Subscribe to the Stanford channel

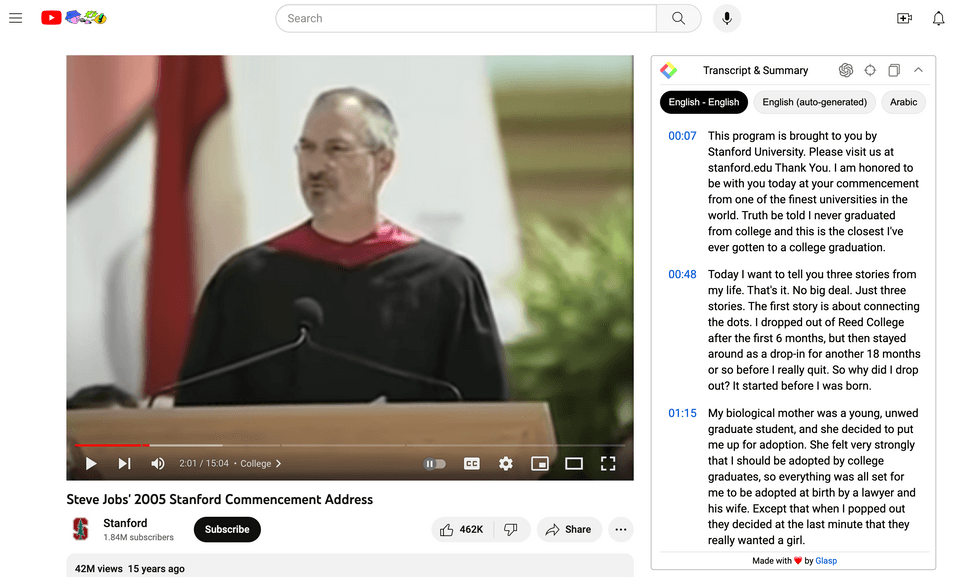(x=227, y=530)
